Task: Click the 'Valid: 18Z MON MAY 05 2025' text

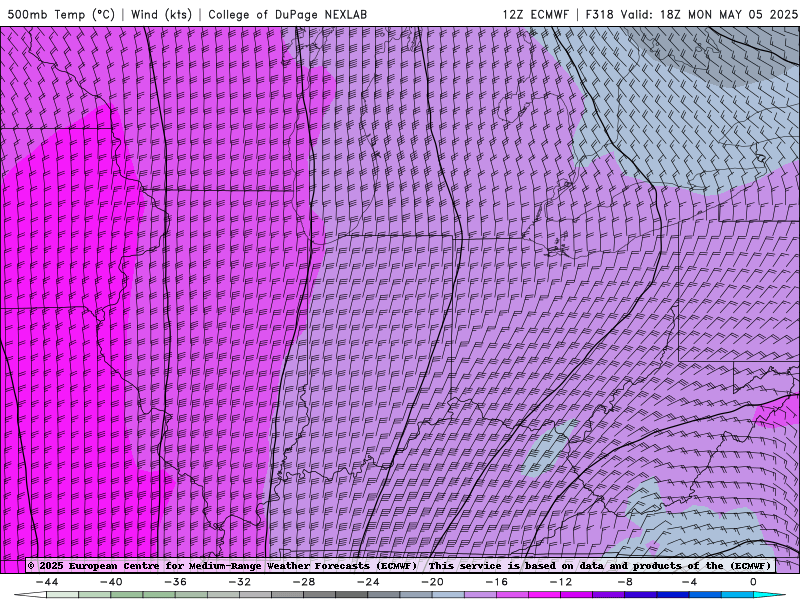Action: pos(709,14)
